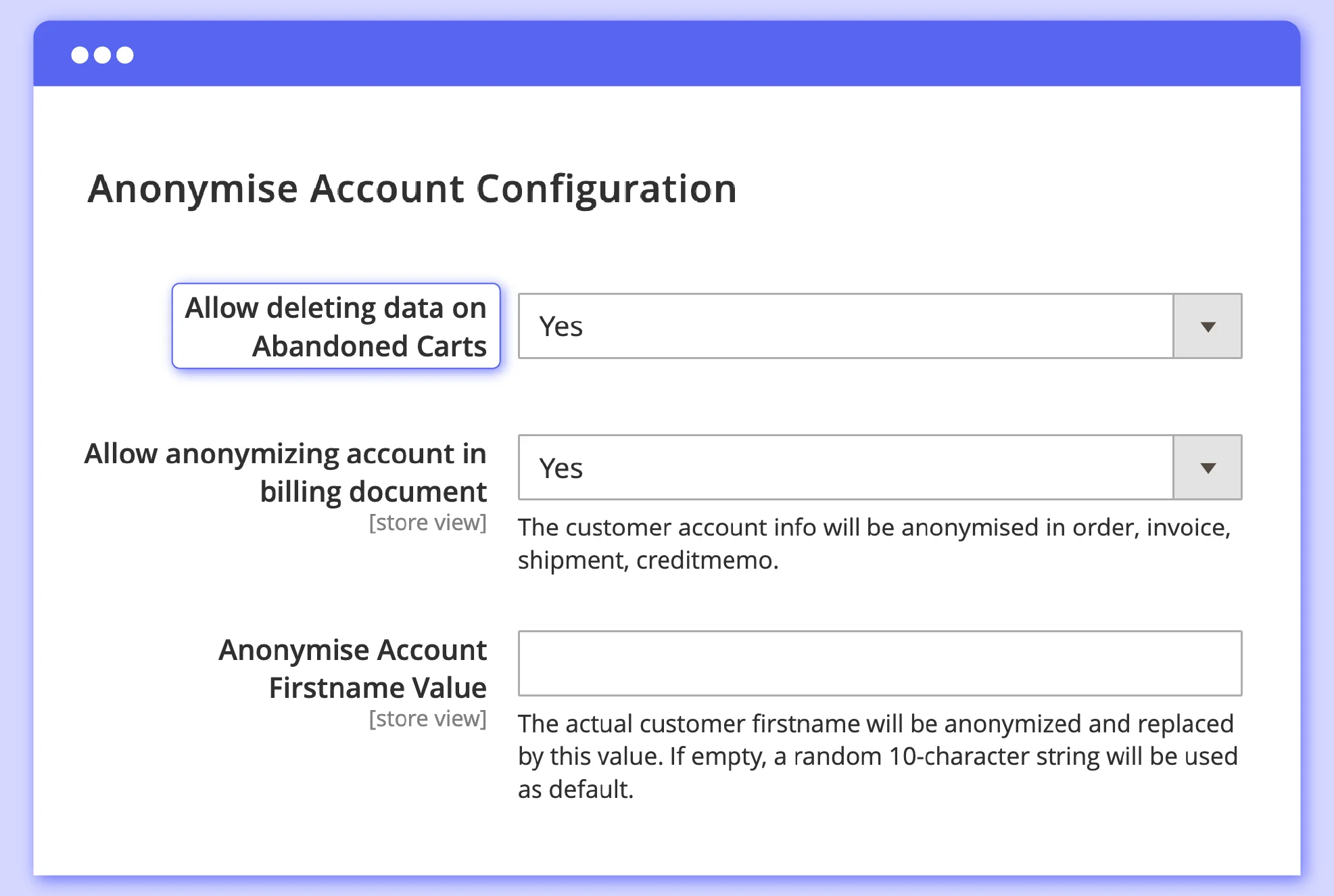Click the rightmost white dot in title bar

[125, 55]
